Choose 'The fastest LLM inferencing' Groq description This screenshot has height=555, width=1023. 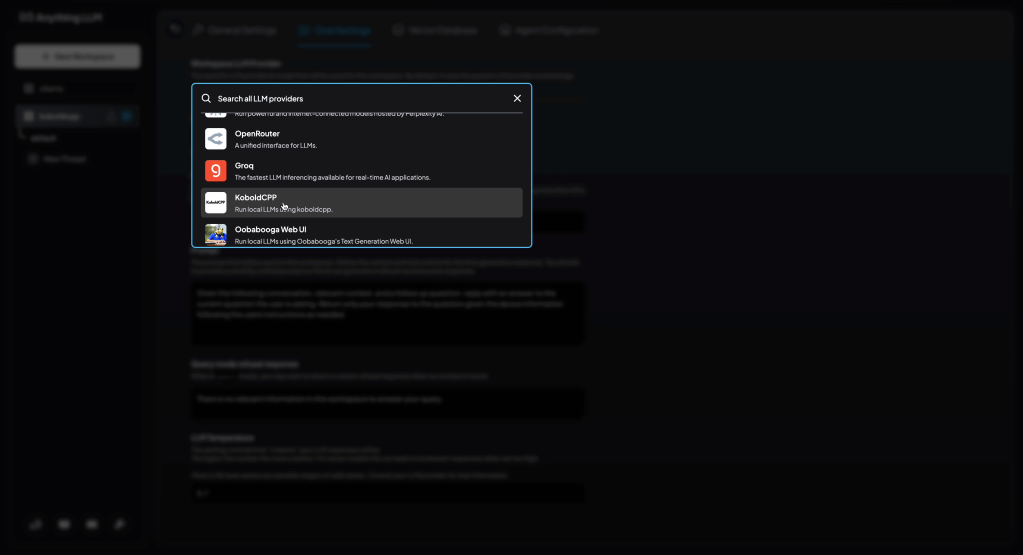pyautogui.click(x=332, y=178)
